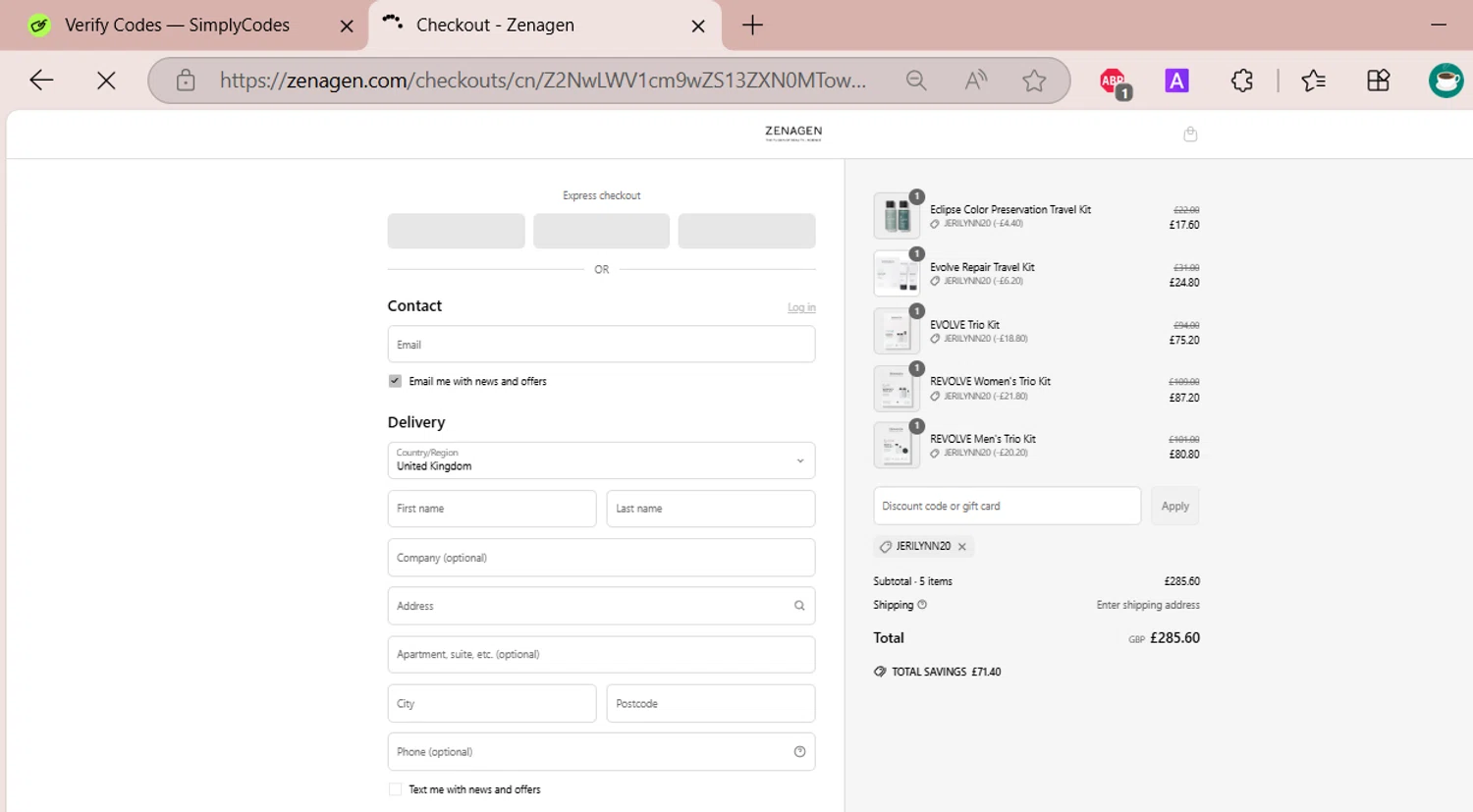The image size is (1473, 812).
Task: Click the Zenagen logo
Action: pyautogui.click(x=793, y=133)
